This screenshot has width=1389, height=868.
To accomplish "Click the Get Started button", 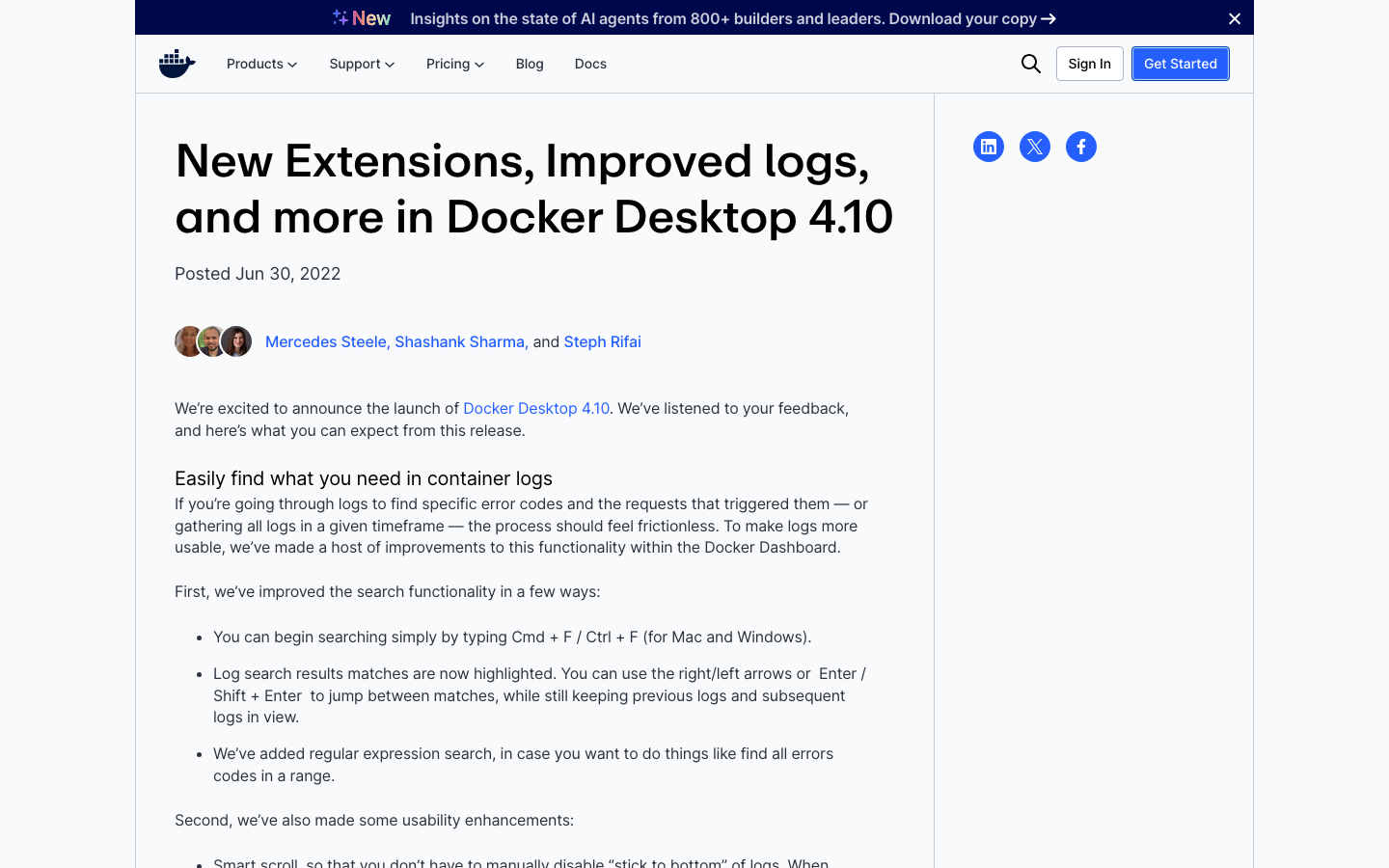I will point(1181,64).
